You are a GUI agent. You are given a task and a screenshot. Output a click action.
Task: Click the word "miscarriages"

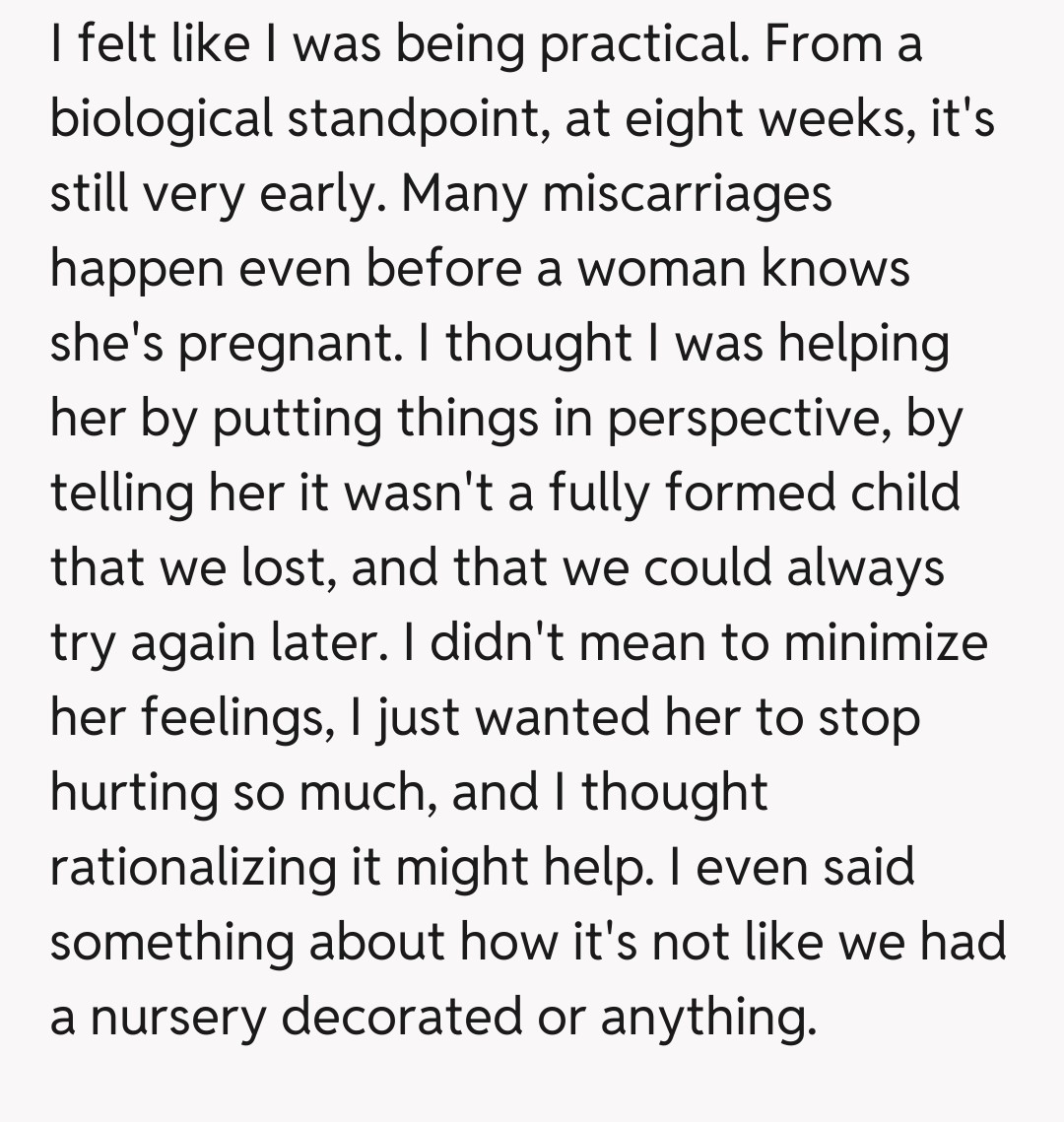coord(687,194)
